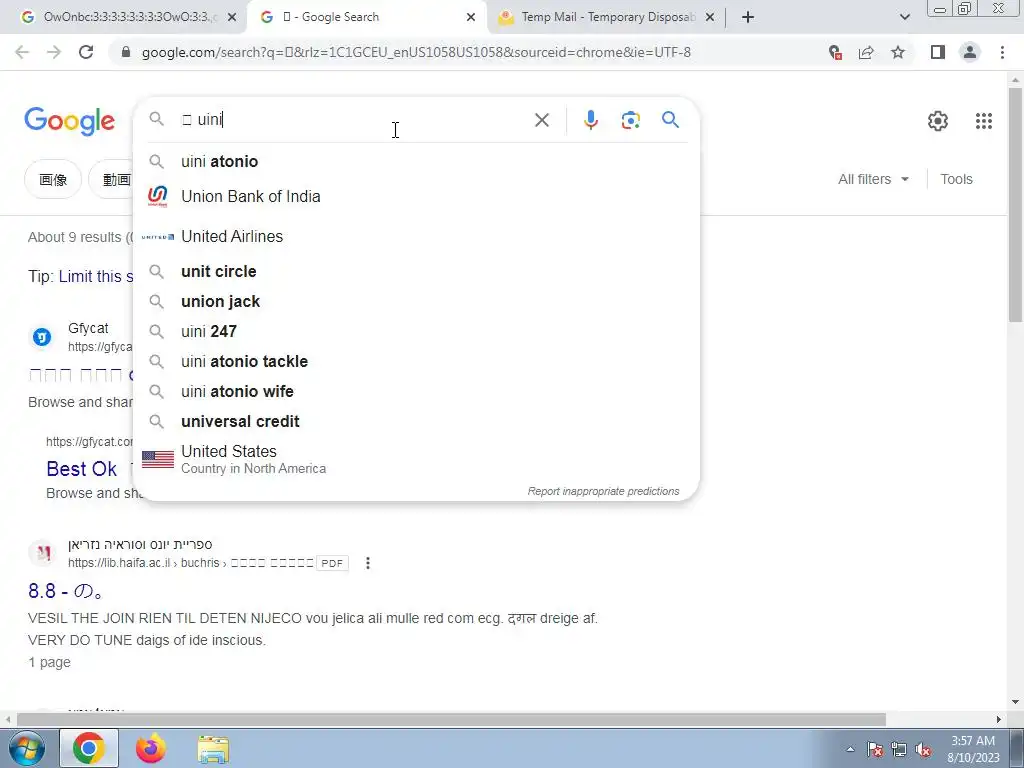Select the 動画 videos filter tab
Viewport: 1024px width, 768px height.
coord(111,179)
